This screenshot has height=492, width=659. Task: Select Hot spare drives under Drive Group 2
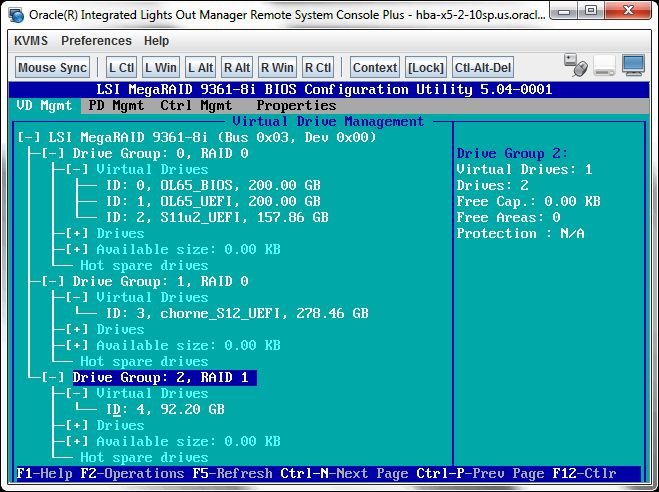pyautogui.click(x=144, y=457)
